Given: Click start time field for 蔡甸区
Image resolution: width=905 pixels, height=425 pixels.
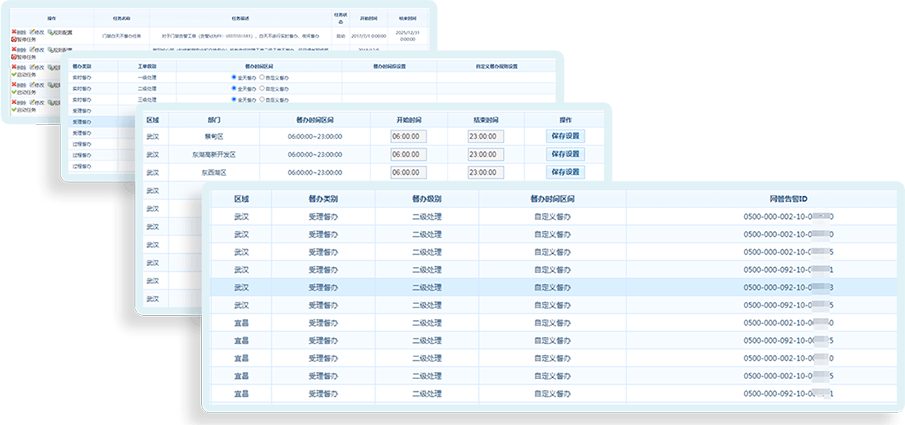Looking at the screenshot, I should coord(408,137).
